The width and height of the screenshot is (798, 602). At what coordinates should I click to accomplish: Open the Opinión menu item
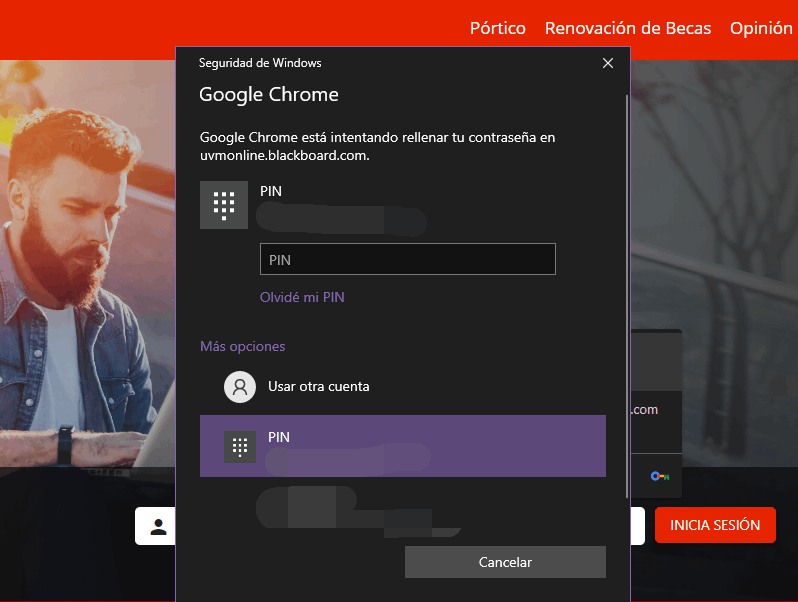coord(761,28)
